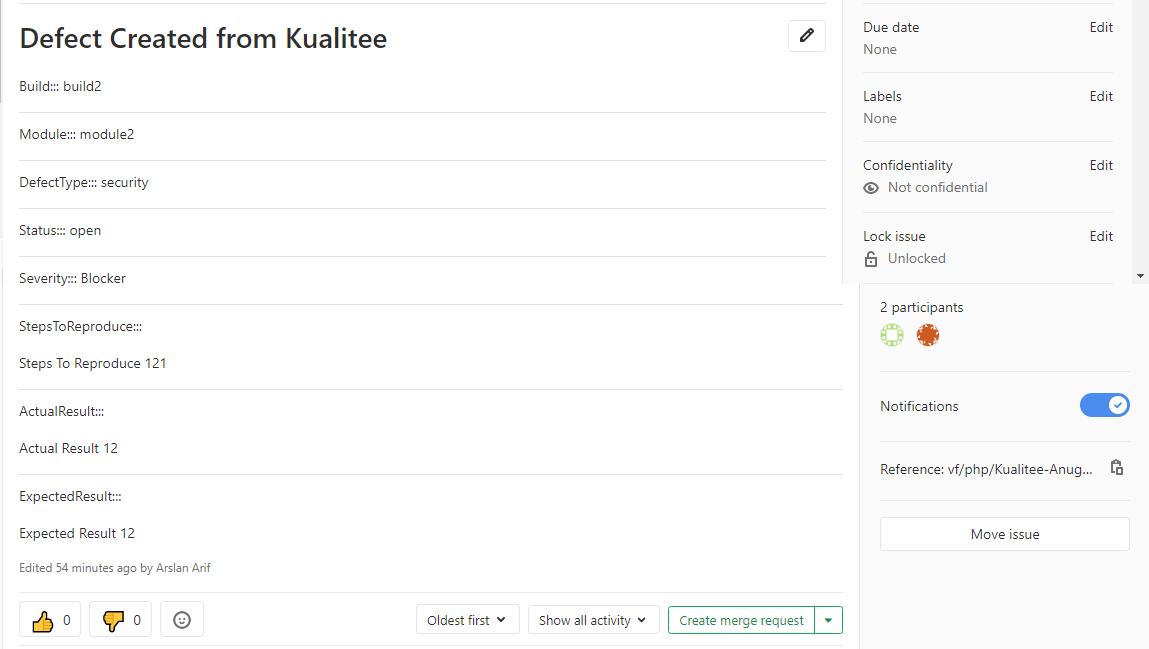Edit the Due date
Image resolution: width=1149 pixels, height=649 pixels.
pyautogui.click(x=1101, y=27)
